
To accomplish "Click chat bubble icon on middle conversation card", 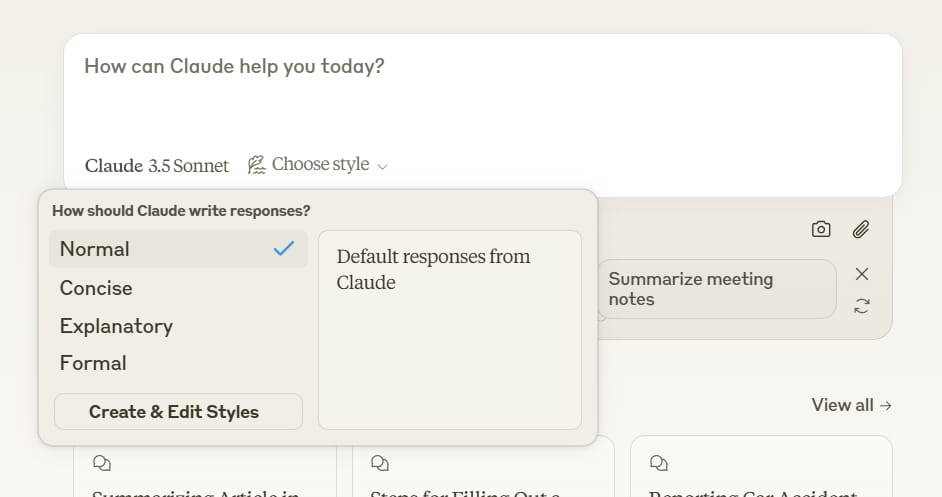I will 379,463.
